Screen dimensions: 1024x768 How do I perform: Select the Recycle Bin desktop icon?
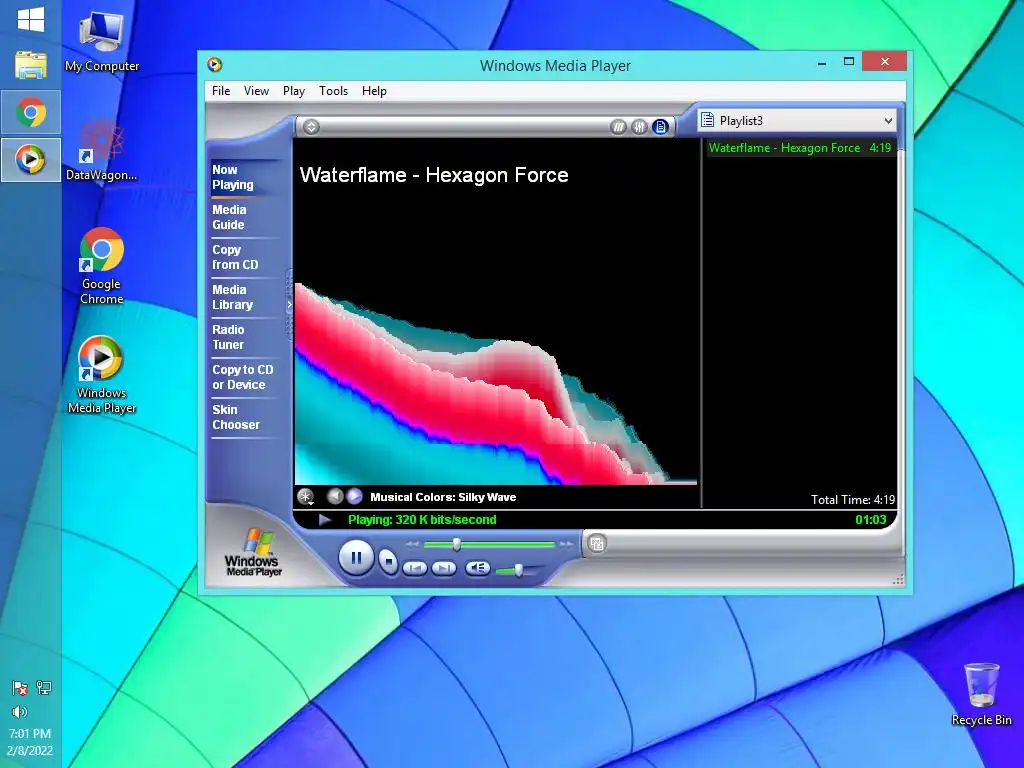[x=982, y=695]
